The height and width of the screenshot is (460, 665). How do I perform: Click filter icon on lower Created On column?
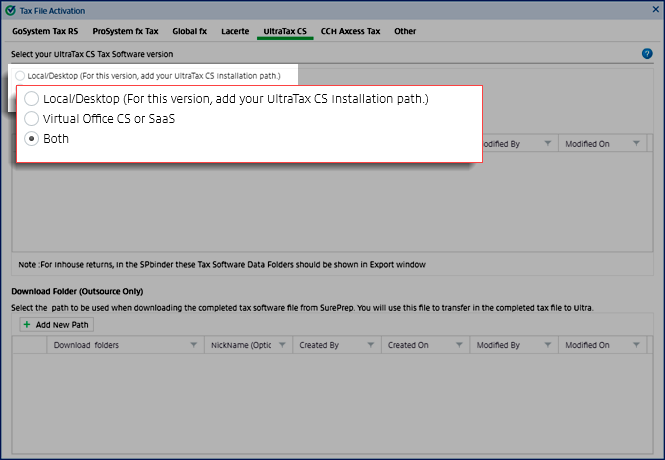pyautogui.click(x=458, y=345)
